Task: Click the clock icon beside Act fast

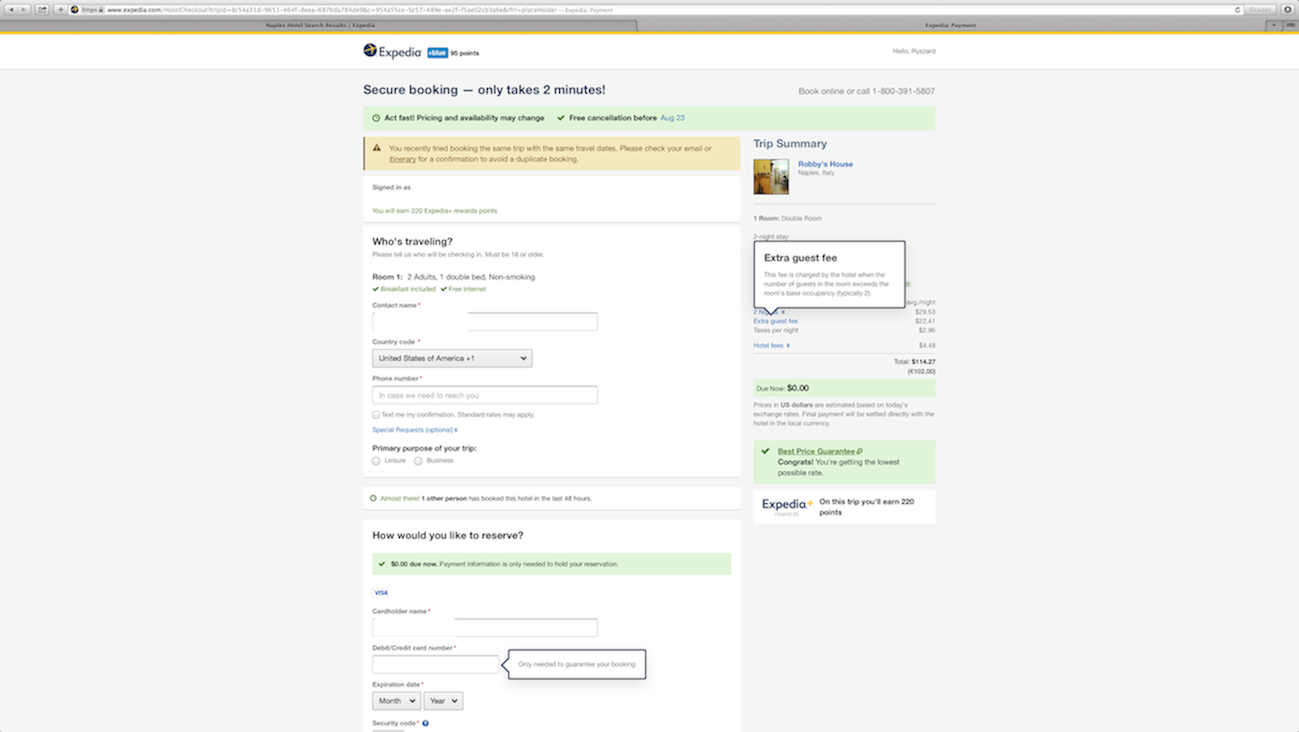Action: [x=376, y=118]
